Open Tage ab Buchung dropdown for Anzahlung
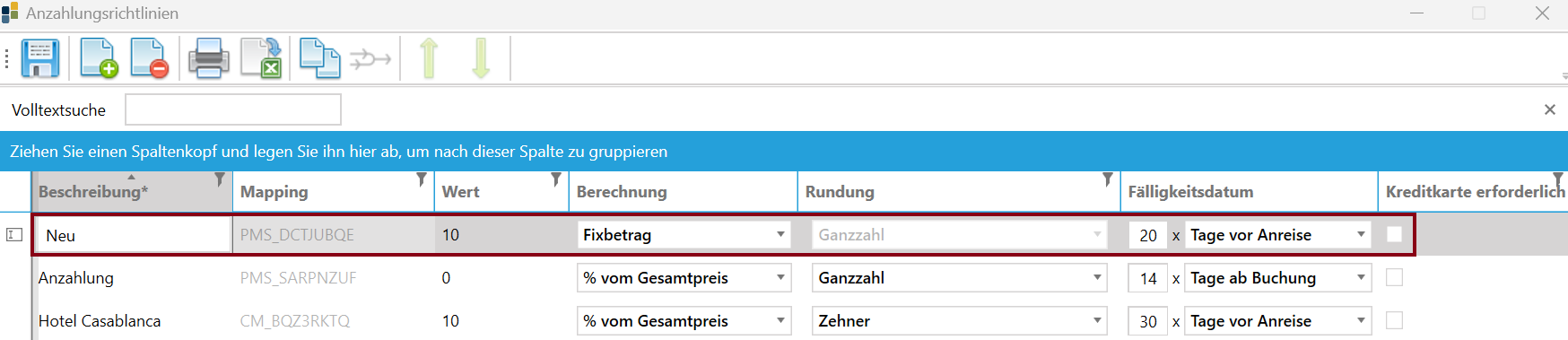 1277,278
